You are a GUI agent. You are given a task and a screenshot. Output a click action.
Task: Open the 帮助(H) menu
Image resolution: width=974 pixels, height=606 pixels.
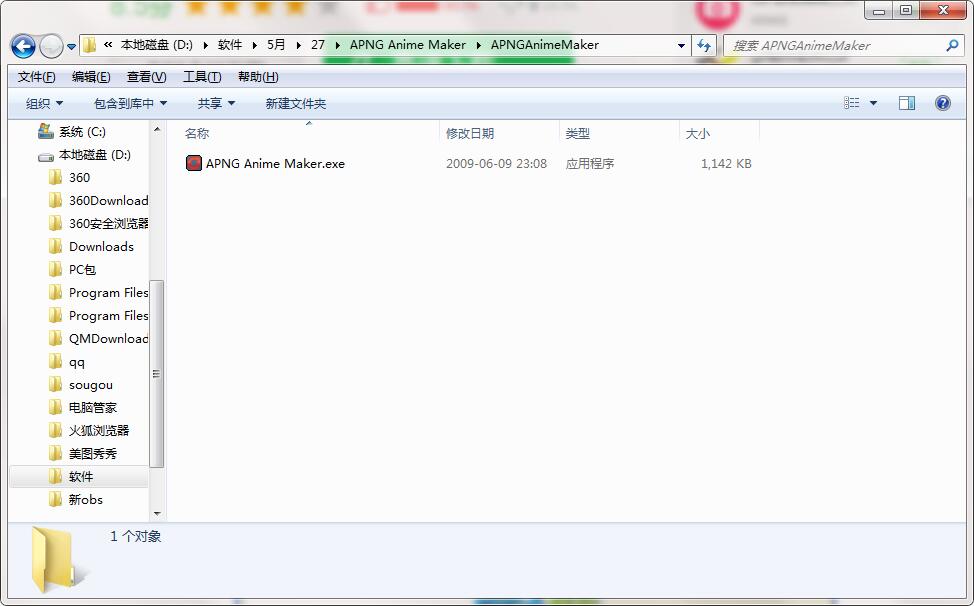coord(258,77)
